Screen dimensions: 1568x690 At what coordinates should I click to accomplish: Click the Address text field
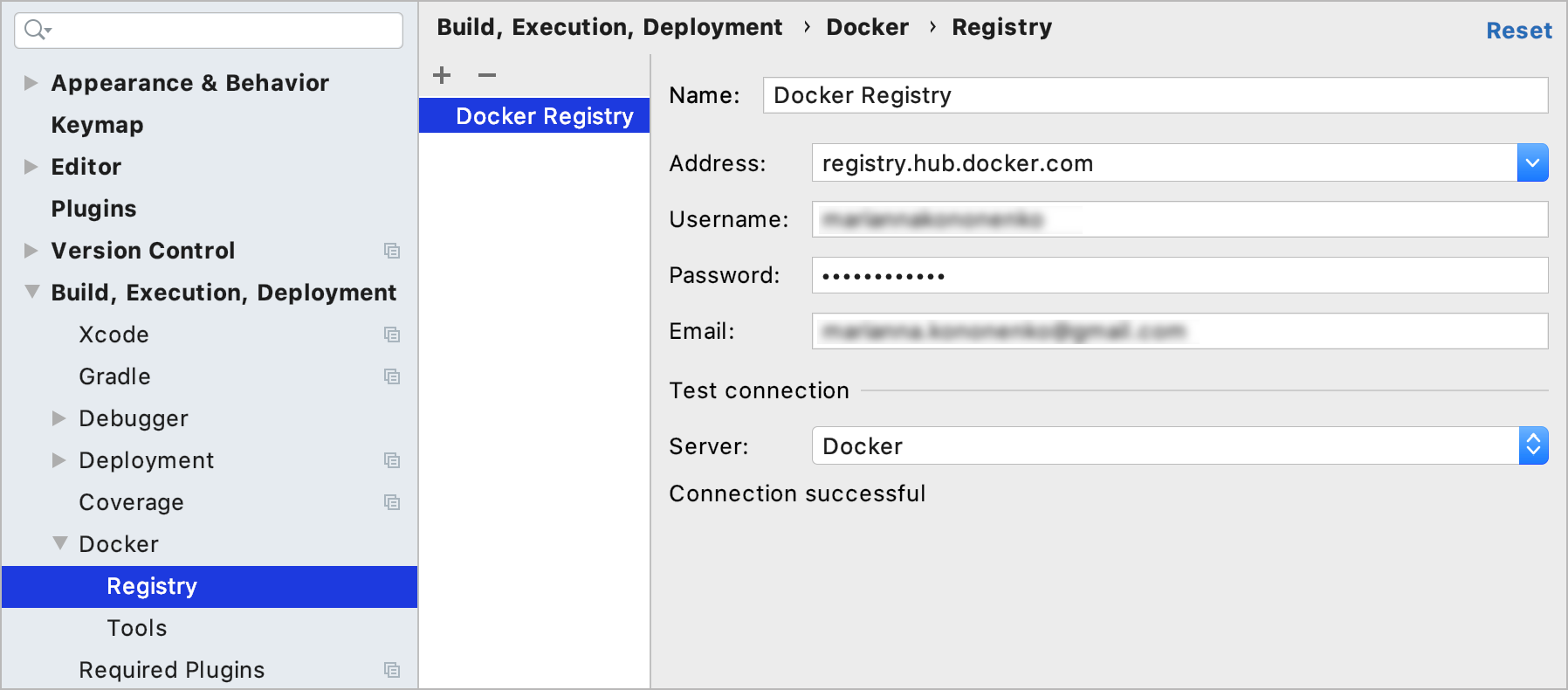[1165, 163]
